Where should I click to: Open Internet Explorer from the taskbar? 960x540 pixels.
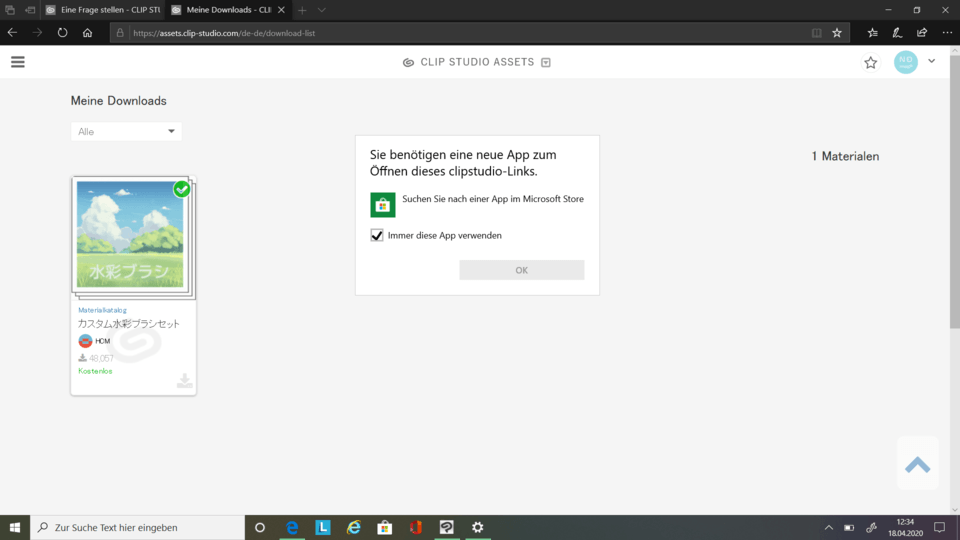coord(354,527)
